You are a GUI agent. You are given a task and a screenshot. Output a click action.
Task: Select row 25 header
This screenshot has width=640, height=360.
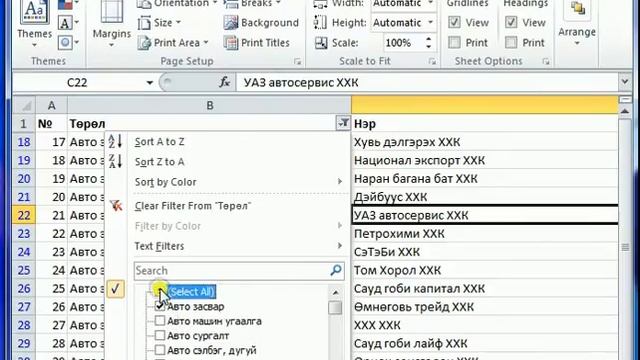(x=24, y=270)
